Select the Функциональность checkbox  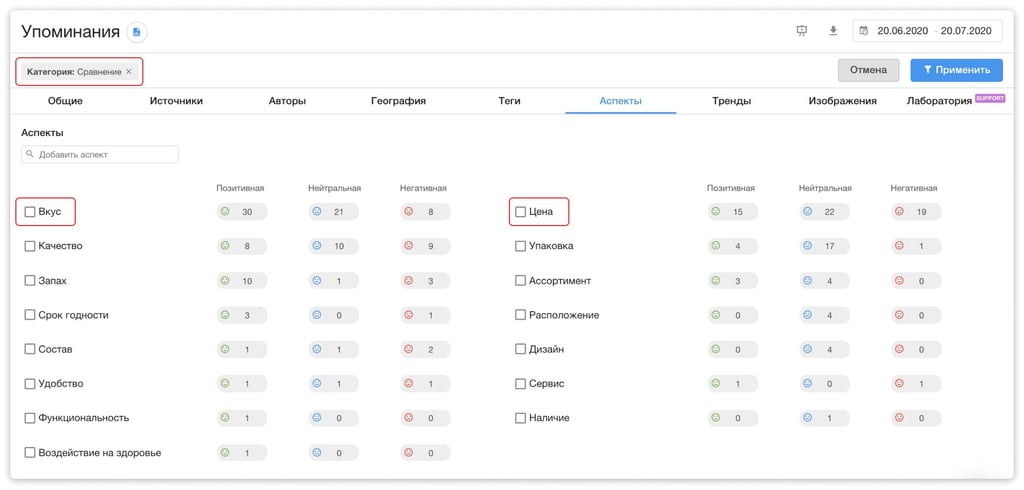(29, 418)
